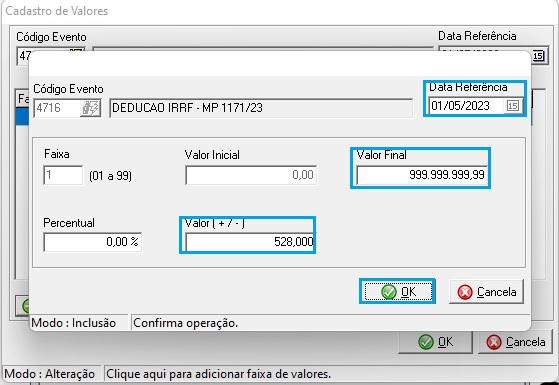The height and width of the screenshot is (385, 559).
Task: Click the 'Clique aqui para adicionar faixa' status text
Action: (x=218, y=374)
